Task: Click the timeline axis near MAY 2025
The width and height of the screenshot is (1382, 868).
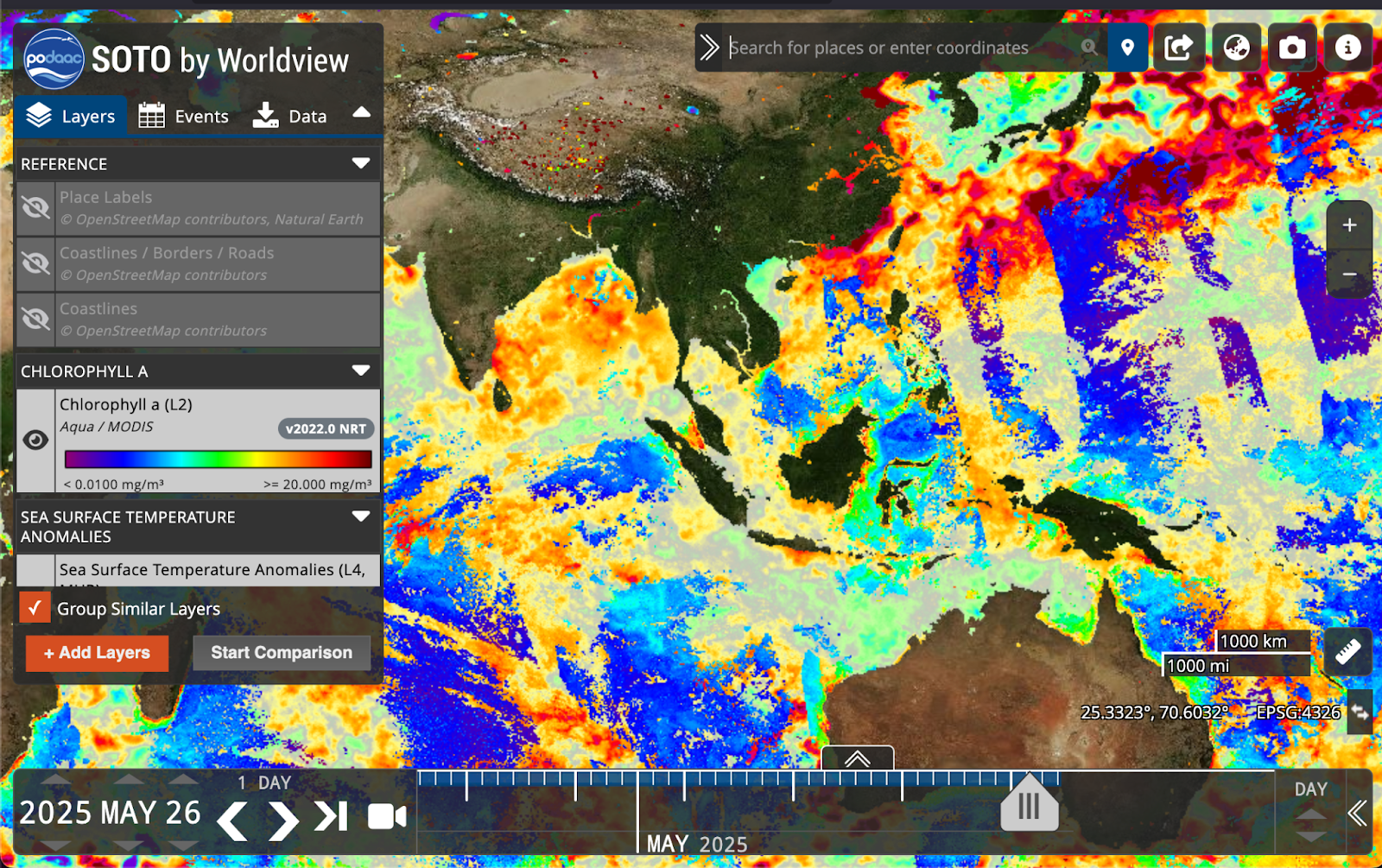Action: pos(696,844)
